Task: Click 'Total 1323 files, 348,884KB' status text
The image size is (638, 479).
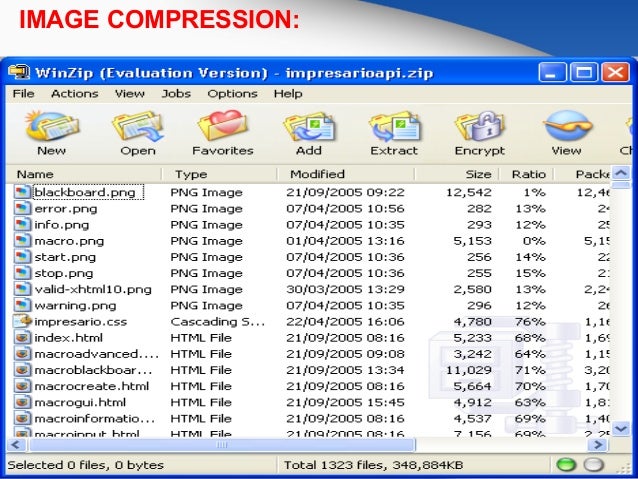Action: tap(373, 465)
